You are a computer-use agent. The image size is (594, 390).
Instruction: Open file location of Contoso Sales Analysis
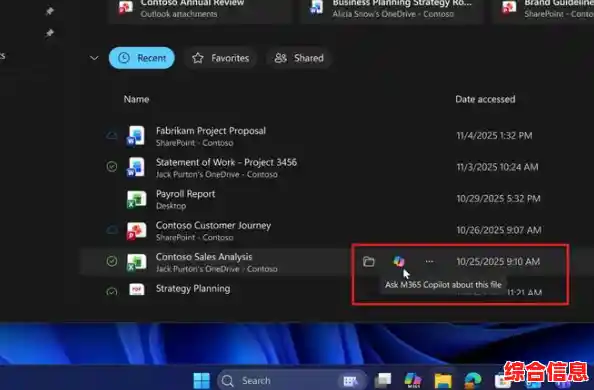pyautogui.click(x=369, y=262)
